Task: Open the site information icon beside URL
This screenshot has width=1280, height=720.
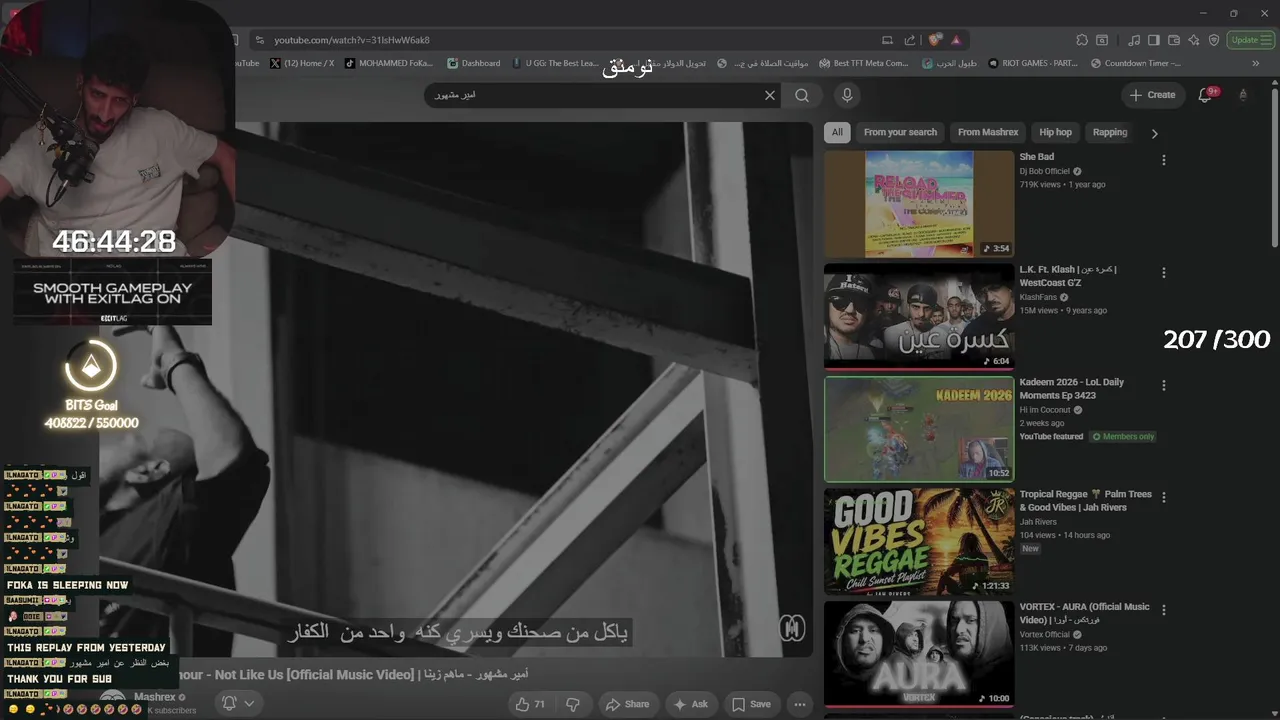Action: point(260,40)
